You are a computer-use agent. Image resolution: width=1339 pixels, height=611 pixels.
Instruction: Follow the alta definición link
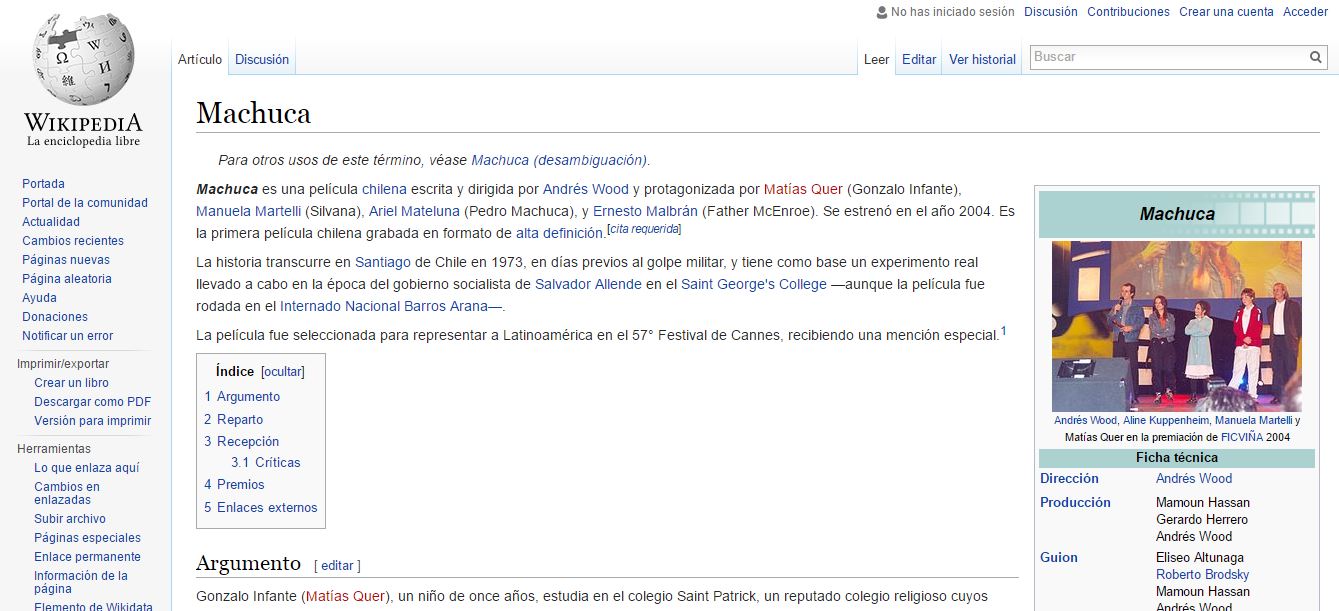(559, 233)
